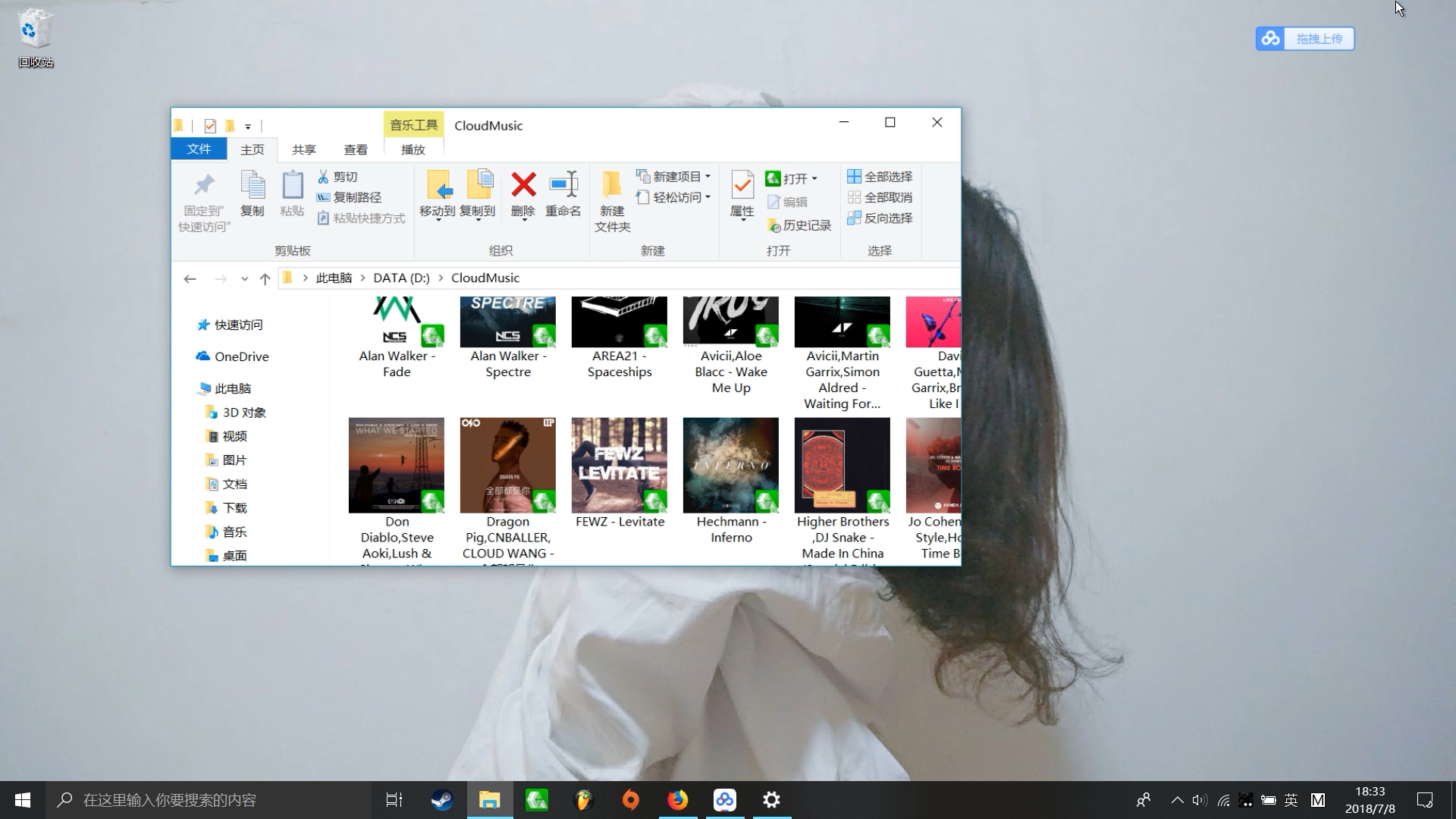Click 此电脑 (This PC) in left sidebar tree

(232, 388)
